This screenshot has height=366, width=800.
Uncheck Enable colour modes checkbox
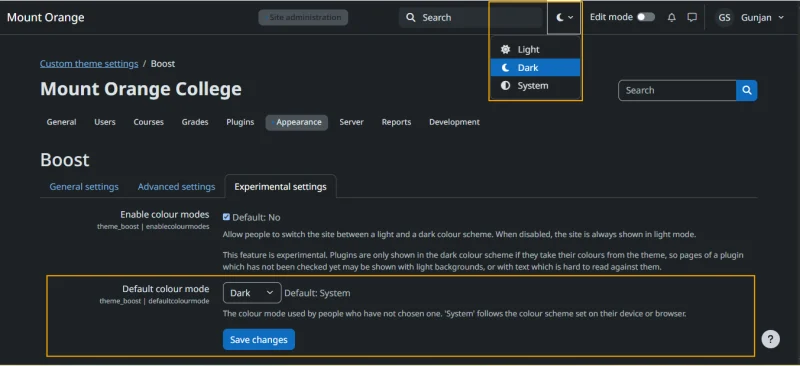(x=227, y=217)
